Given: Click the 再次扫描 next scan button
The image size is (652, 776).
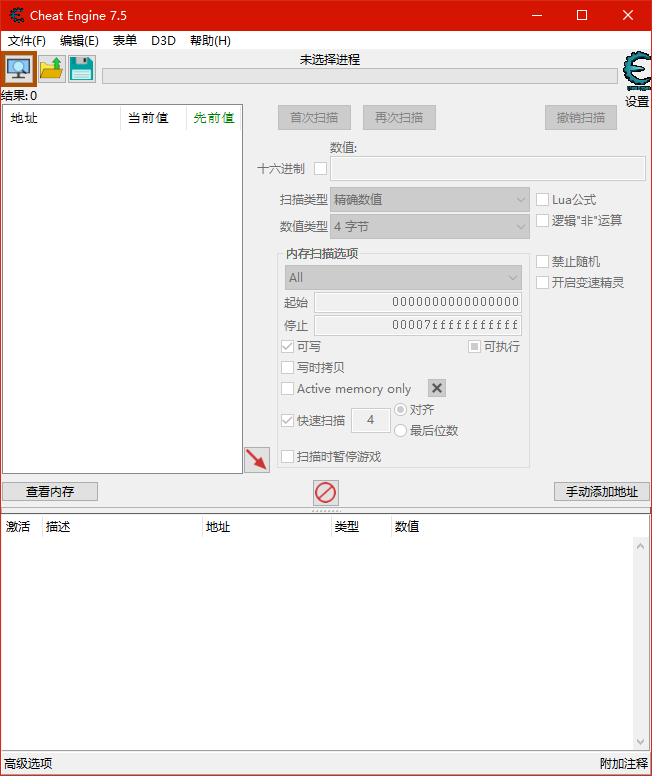Looking at the screenshot, I should (x=400, y=117).
